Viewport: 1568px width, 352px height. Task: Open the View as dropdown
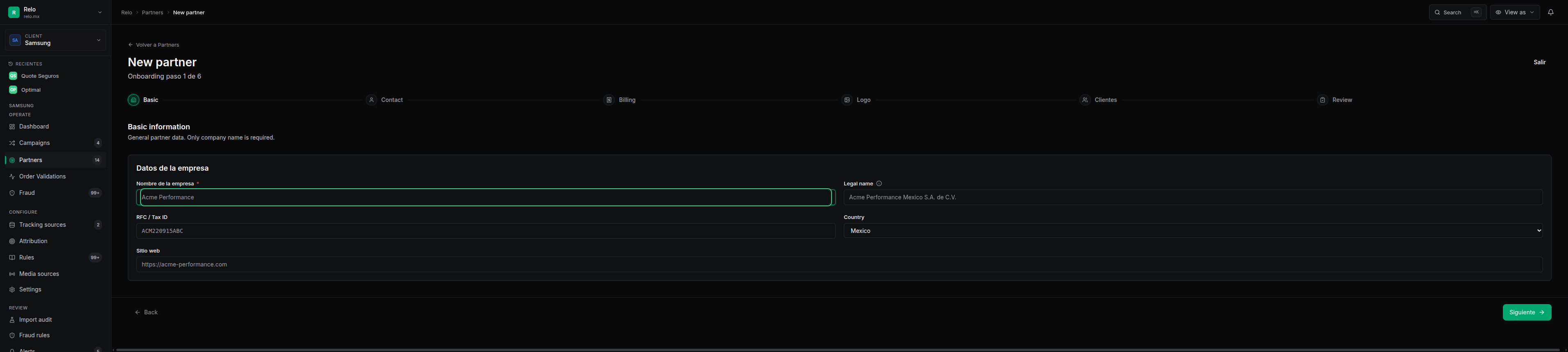[1514, 12]
